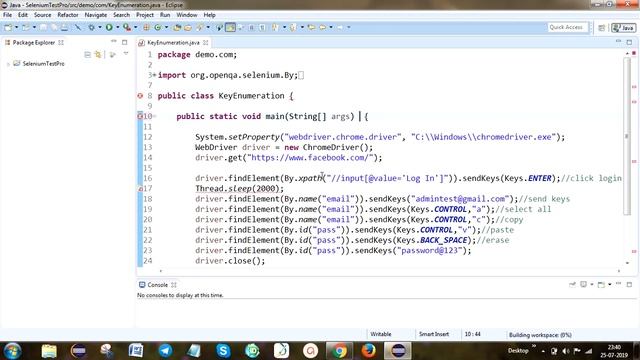640x360 pixels.
Task: Click the Run Last Tool external tools icon
Action: coord(127,27)
